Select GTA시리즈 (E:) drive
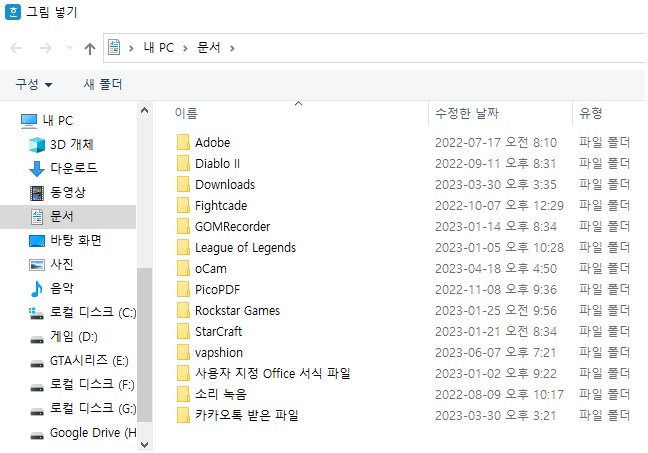Screen dimensions: 648x453 pyautogui.click(x=79, y=361)
